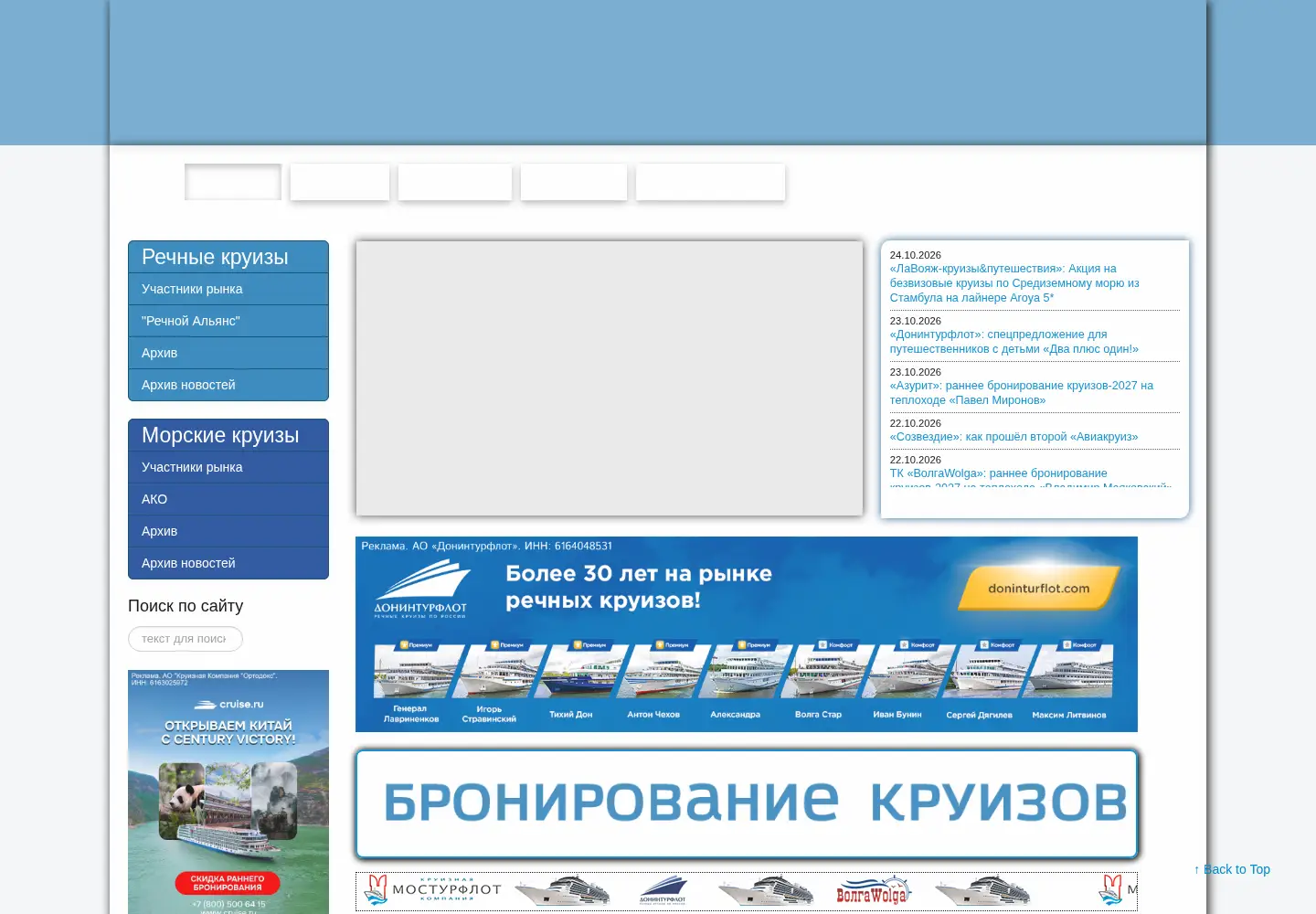The image size is (1316, 914).
Task: Open the Созвездие «Авиакруиз» news link
Action: tap(1014, 437)
